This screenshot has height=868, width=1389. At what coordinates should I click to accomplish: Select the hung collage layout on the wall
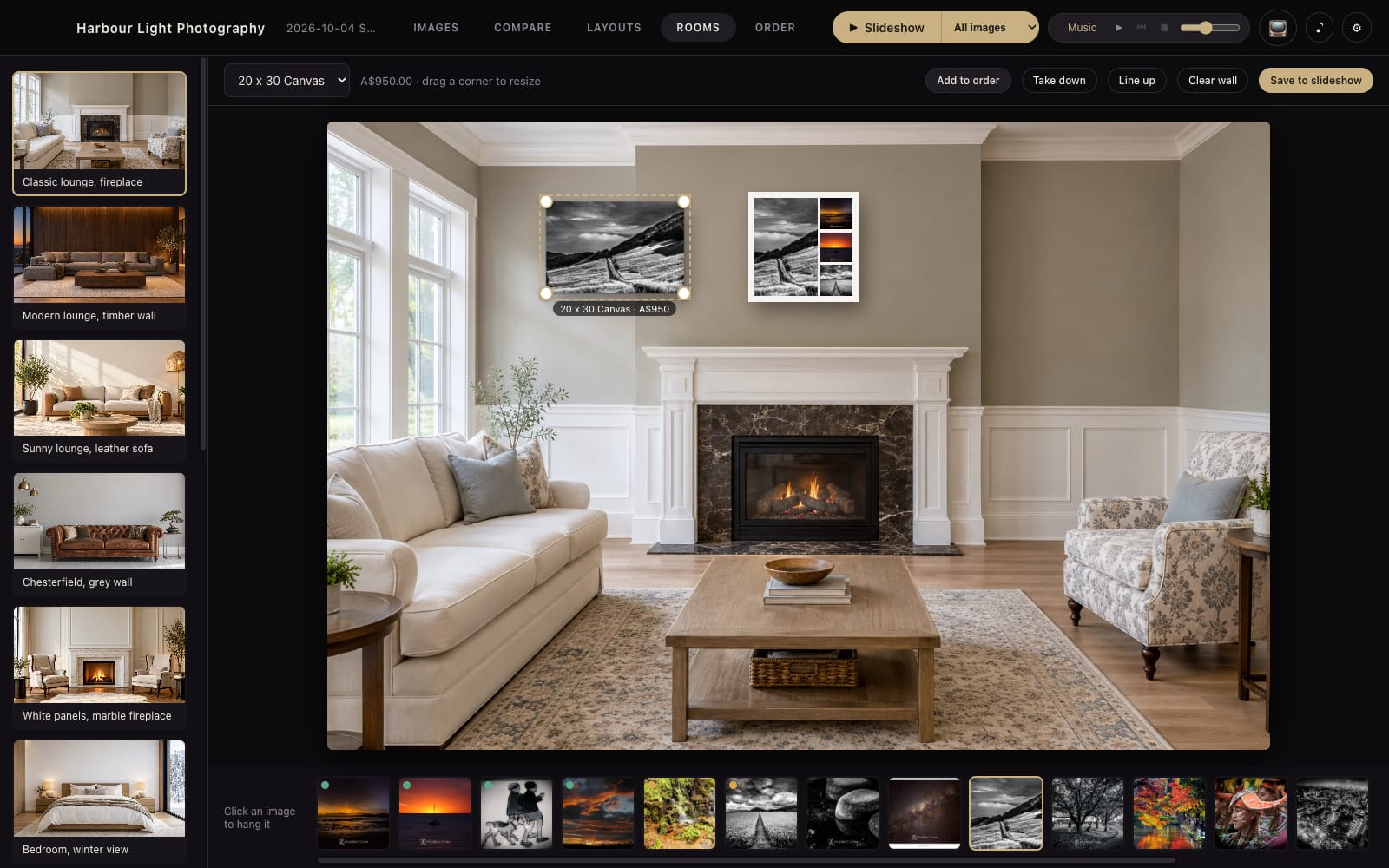point(803,247)
